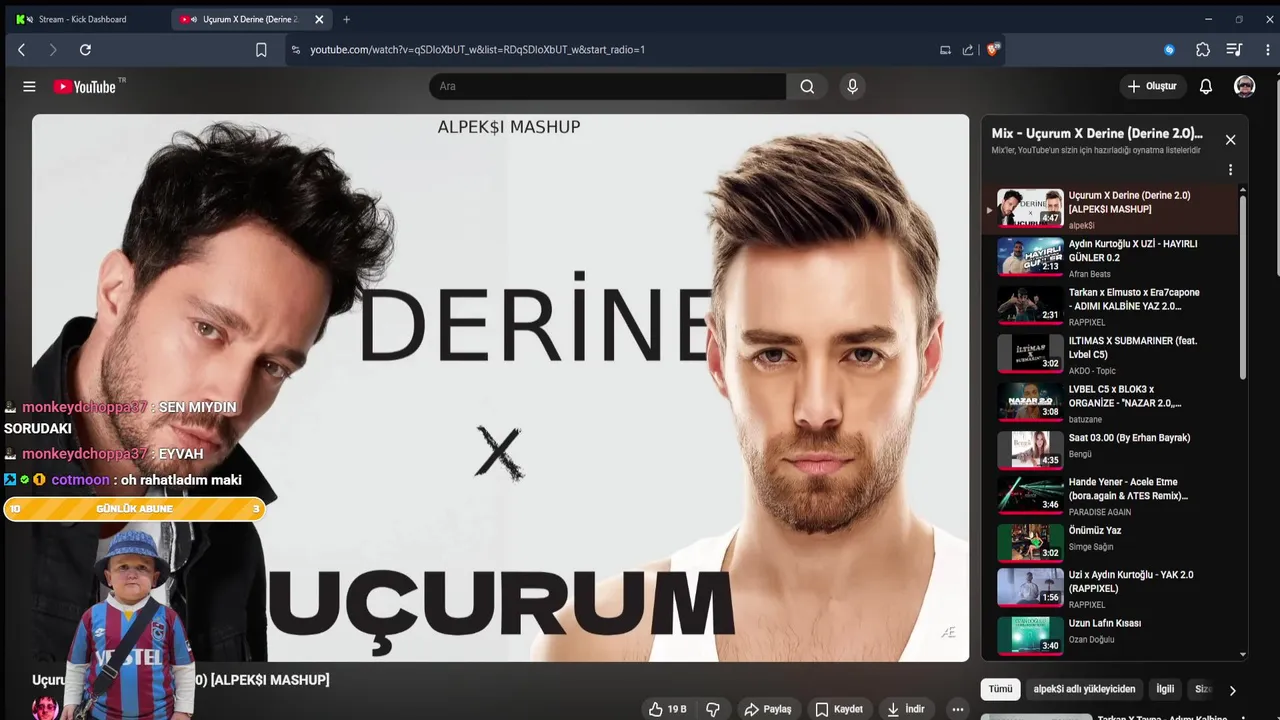Start voice search with the microphone
1280x720 pixels.
852,86
